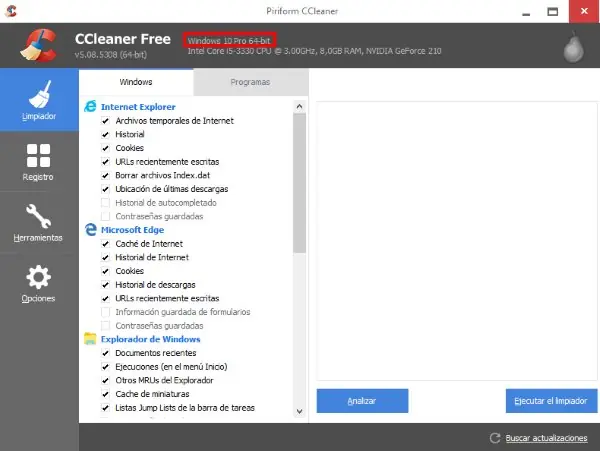
Task: Open the Opciones gear section
Action: point(39,283)
